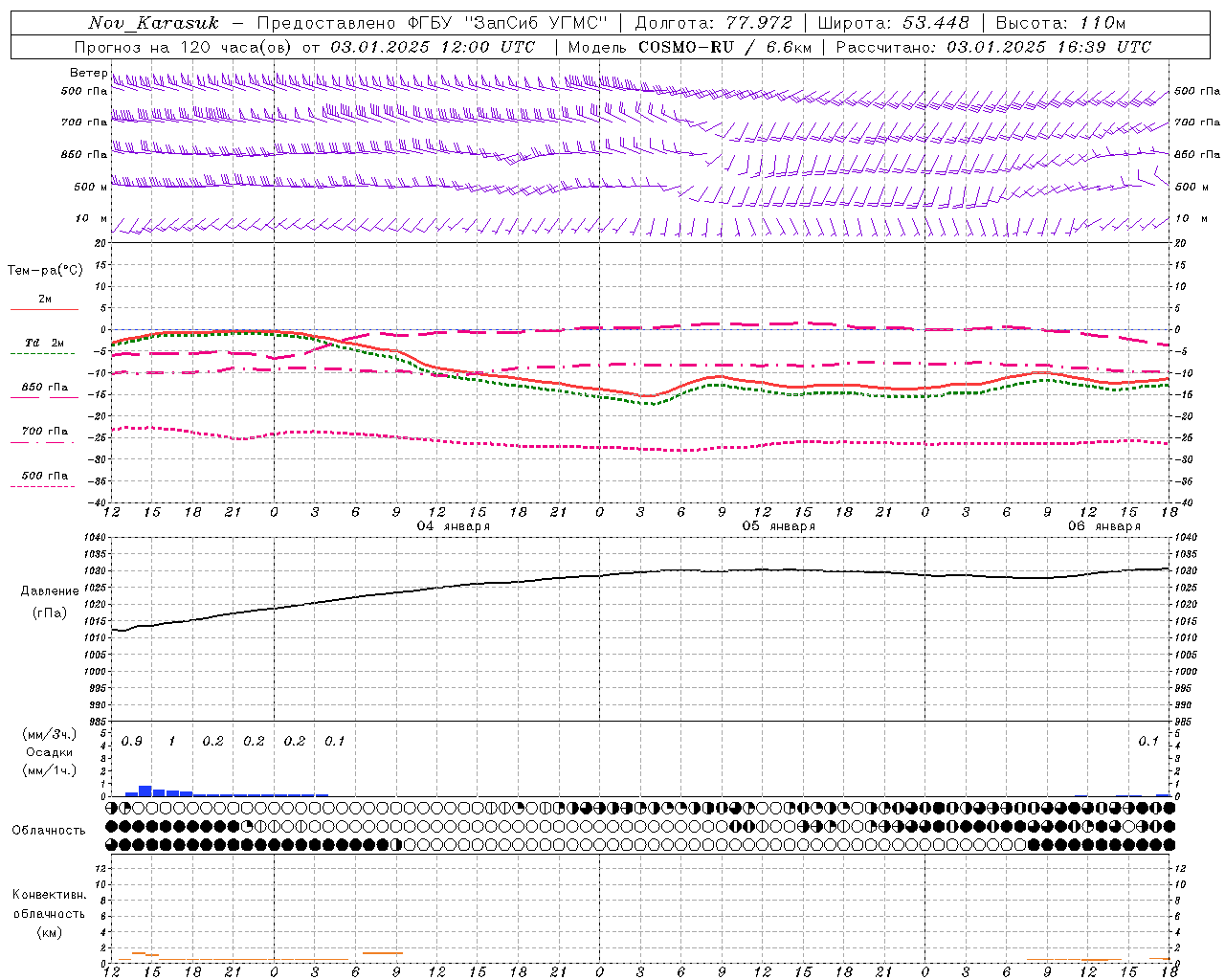Click the Тем-ра(°C) axis label

[x=45, y=271]
